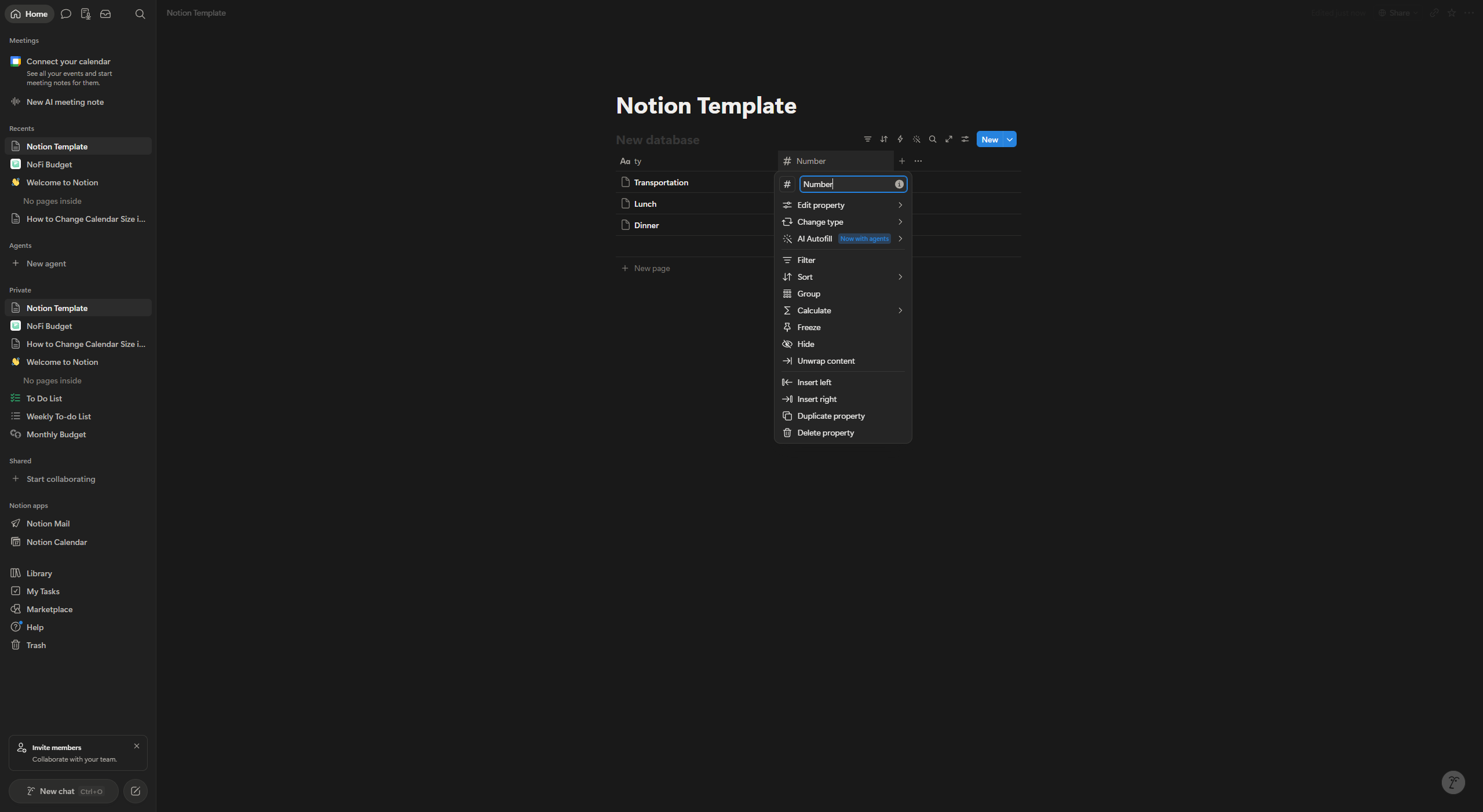The image size is (1483, 812).
Task: Click the blue New button
Action: 989,140
